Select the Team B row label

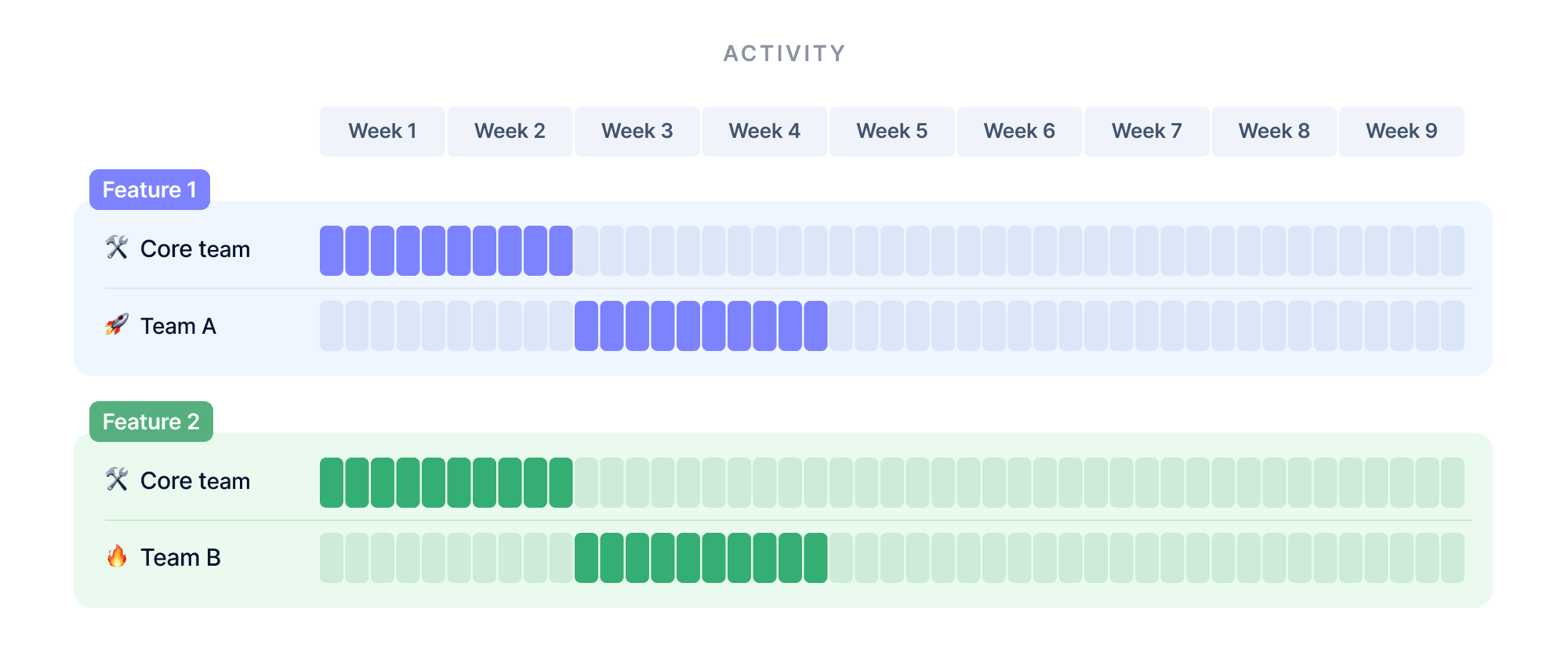pos(180,558)
